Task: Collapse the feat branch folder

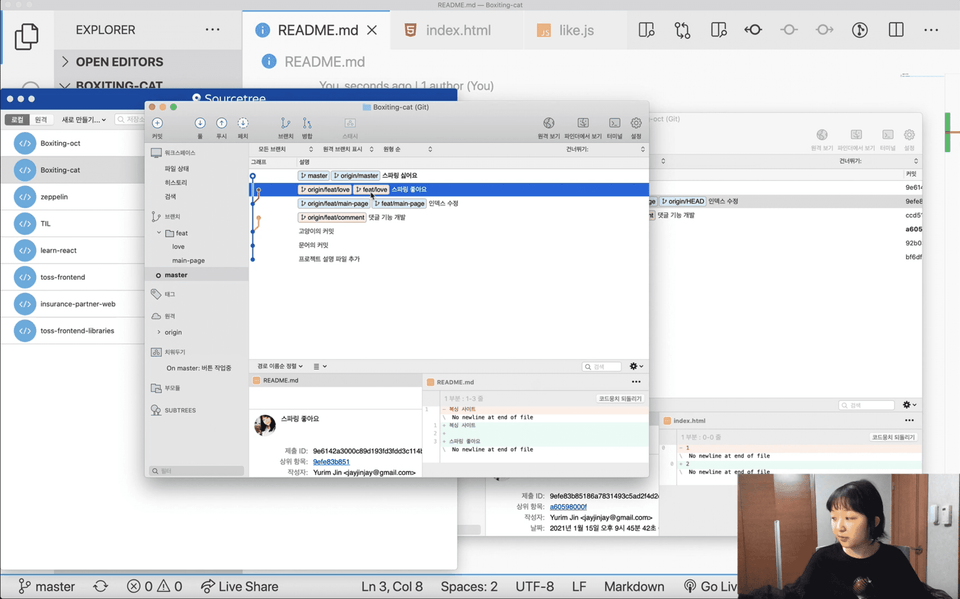Action: 159,233
